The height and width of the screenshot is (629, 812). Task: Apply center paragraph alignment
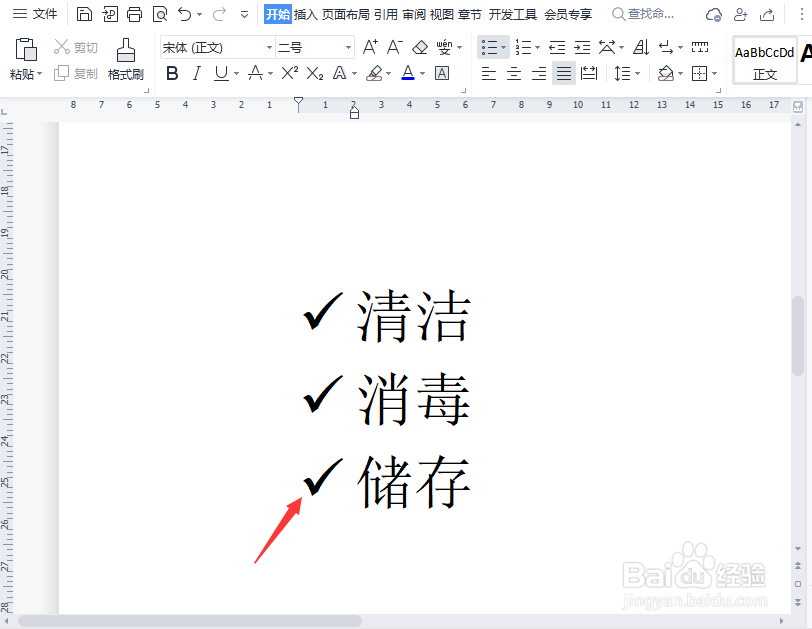pyautogui.click(x=513, y=72)
